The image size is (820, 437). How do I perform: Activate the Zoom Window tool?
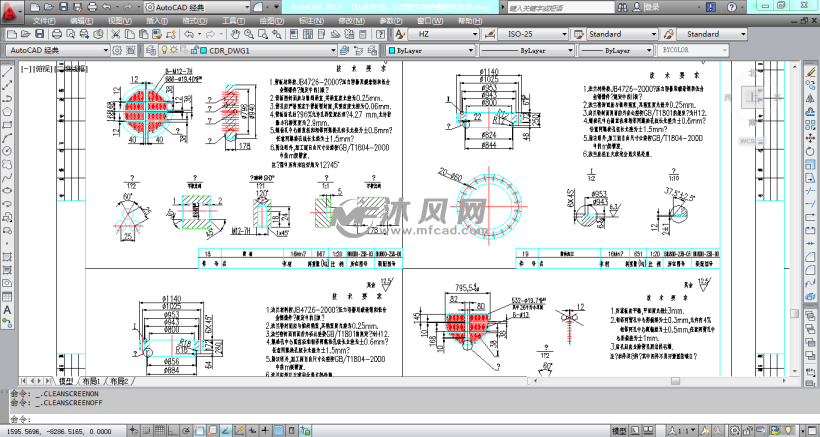click(263, 34)
